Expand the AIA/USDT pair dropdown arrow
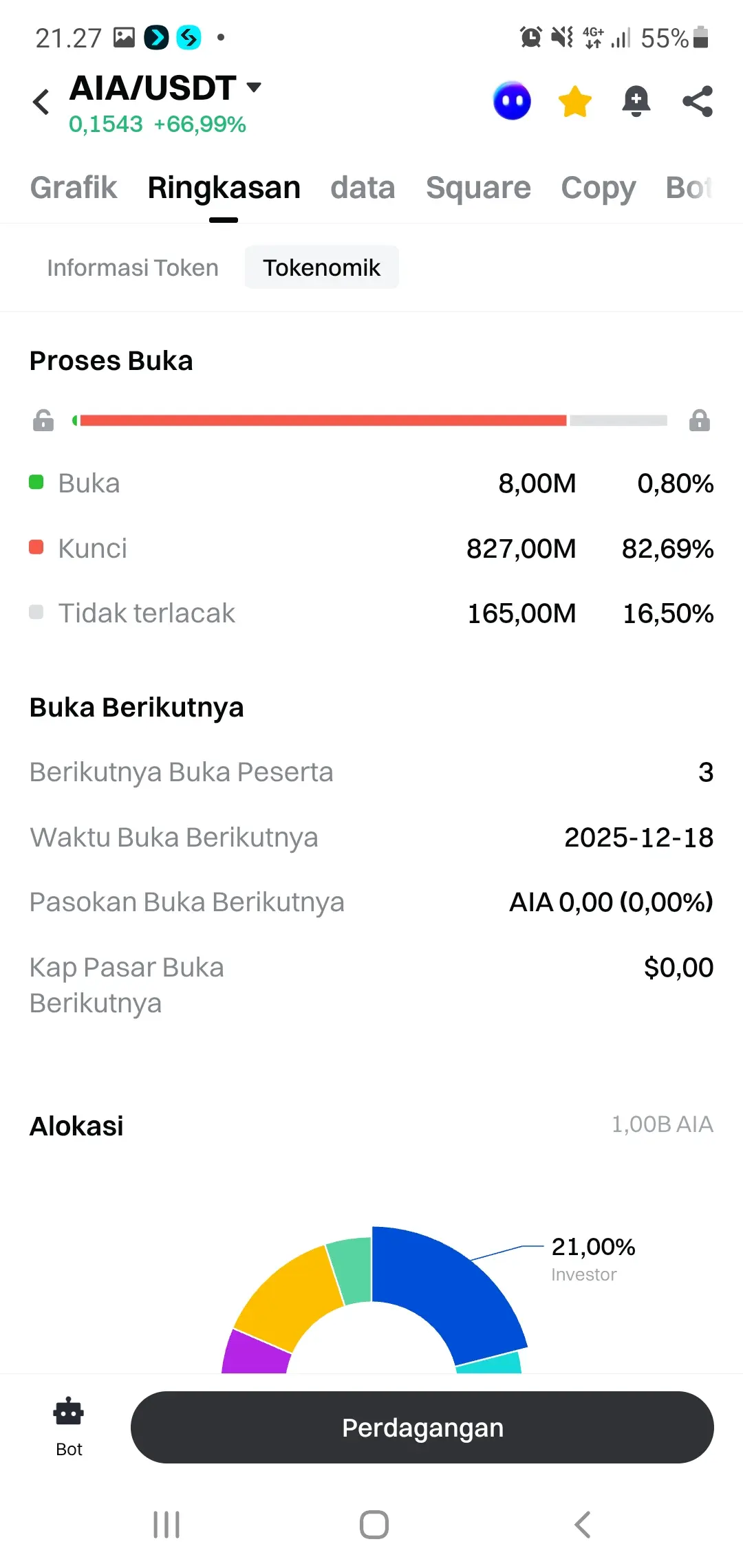The width and height of the screenshot is (743, 1568). click(254, 87)
